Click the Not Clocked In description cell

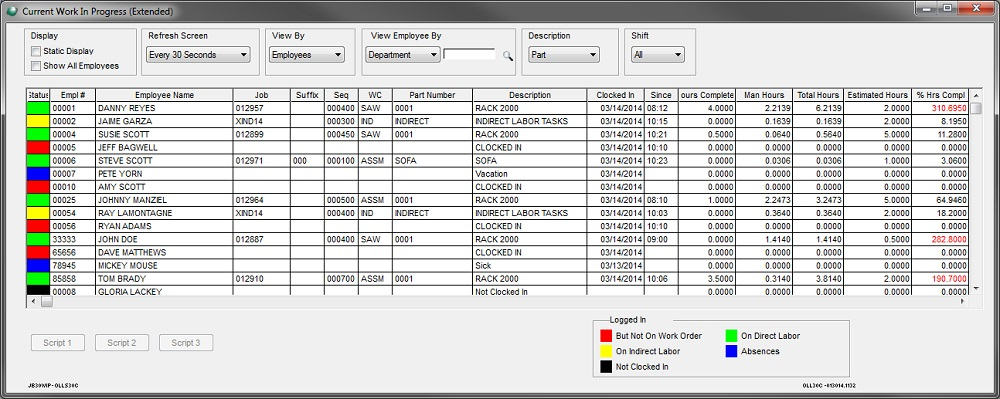point(530,291)
